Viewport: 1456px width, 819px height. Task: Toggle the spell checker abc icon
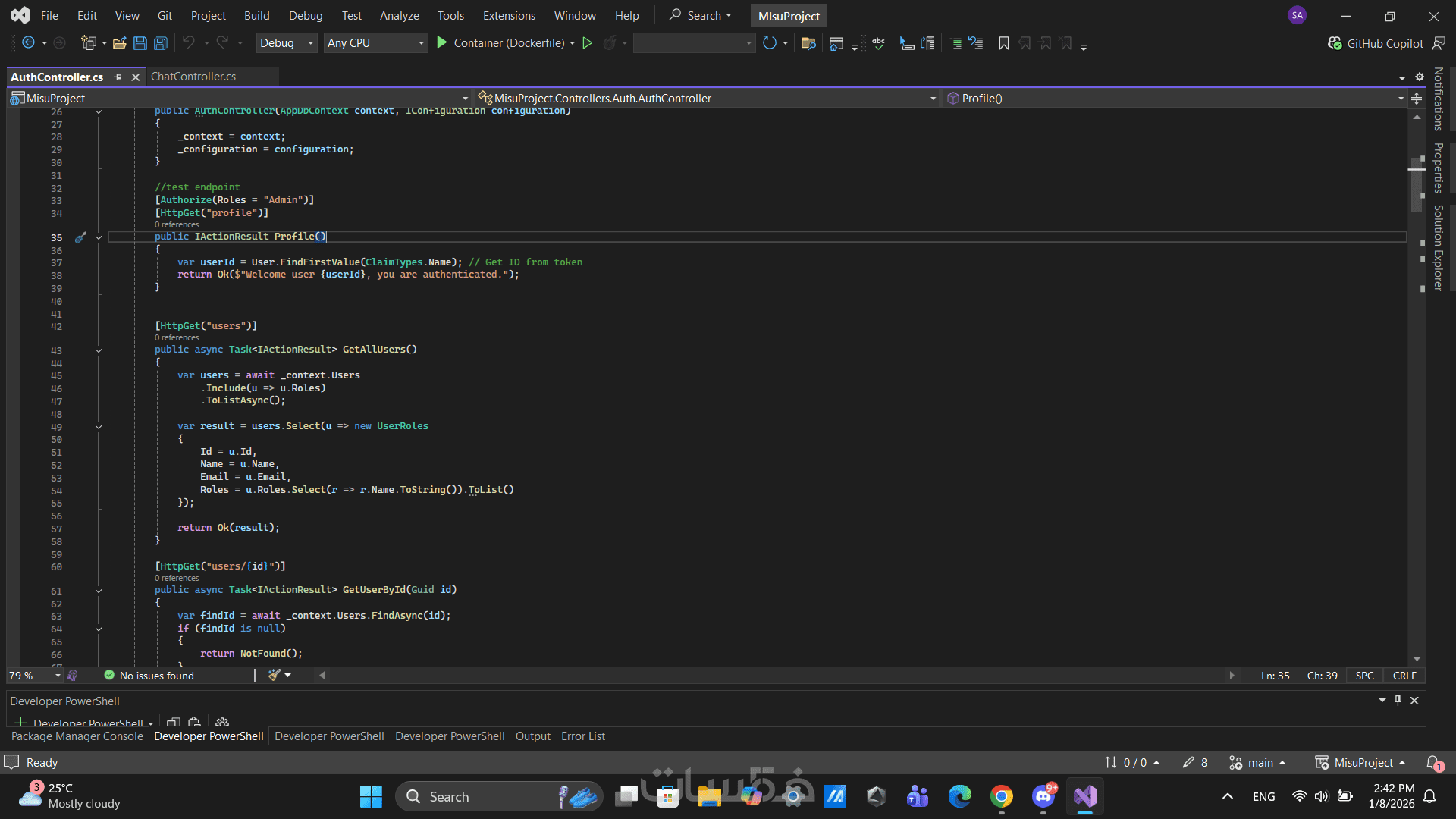(x=878, y=43)
